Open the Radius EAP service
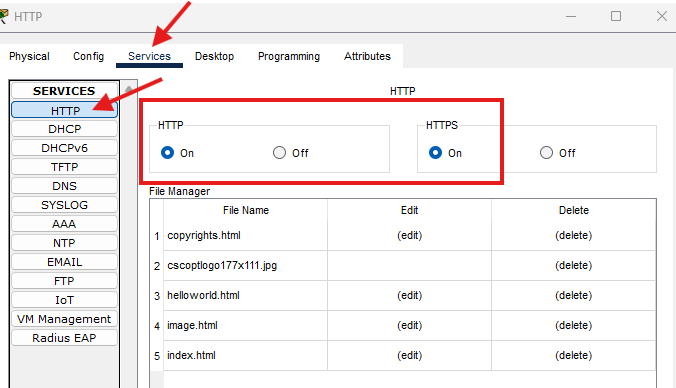The width and height of the screenshot is (676, 388). click(64, 338)
